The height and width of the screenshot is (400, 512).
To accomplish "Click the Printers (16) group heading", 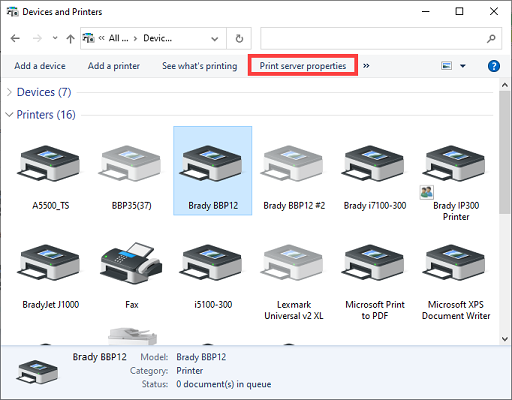I will coord(46,115).
